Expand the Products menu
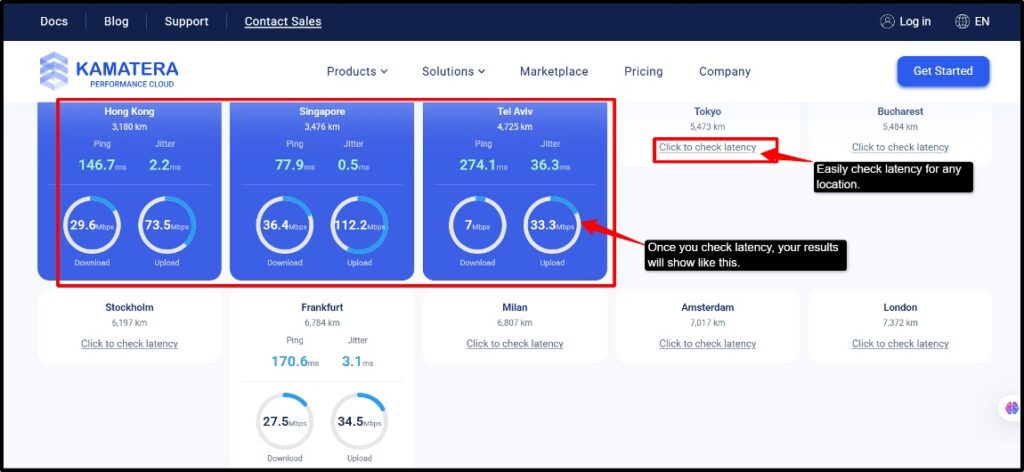This screenshot has width=1024, height=472. pos(357,71)
